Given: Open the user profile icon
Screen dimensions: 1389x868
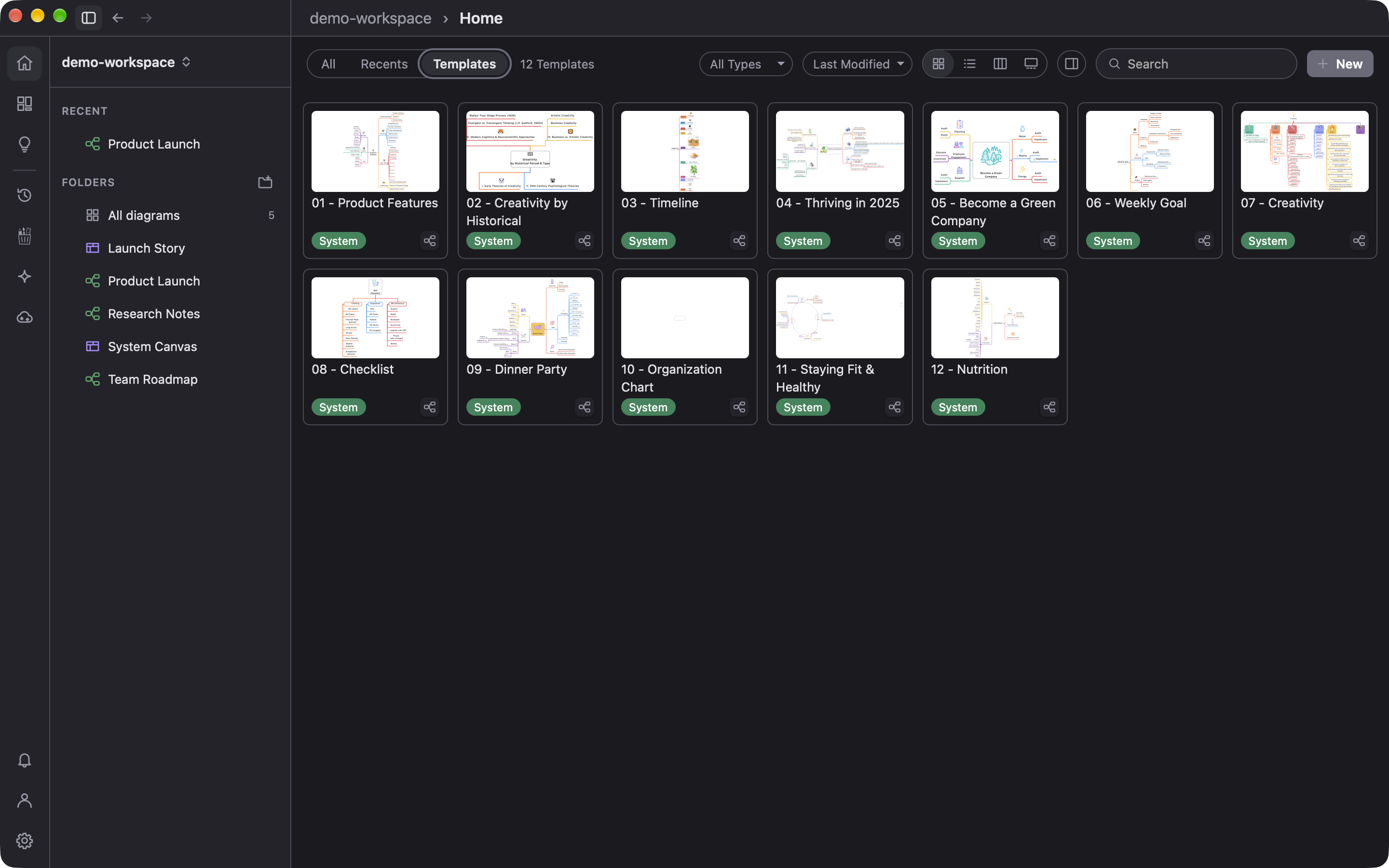Looking at the screenshot, I should tap(25, 801).
